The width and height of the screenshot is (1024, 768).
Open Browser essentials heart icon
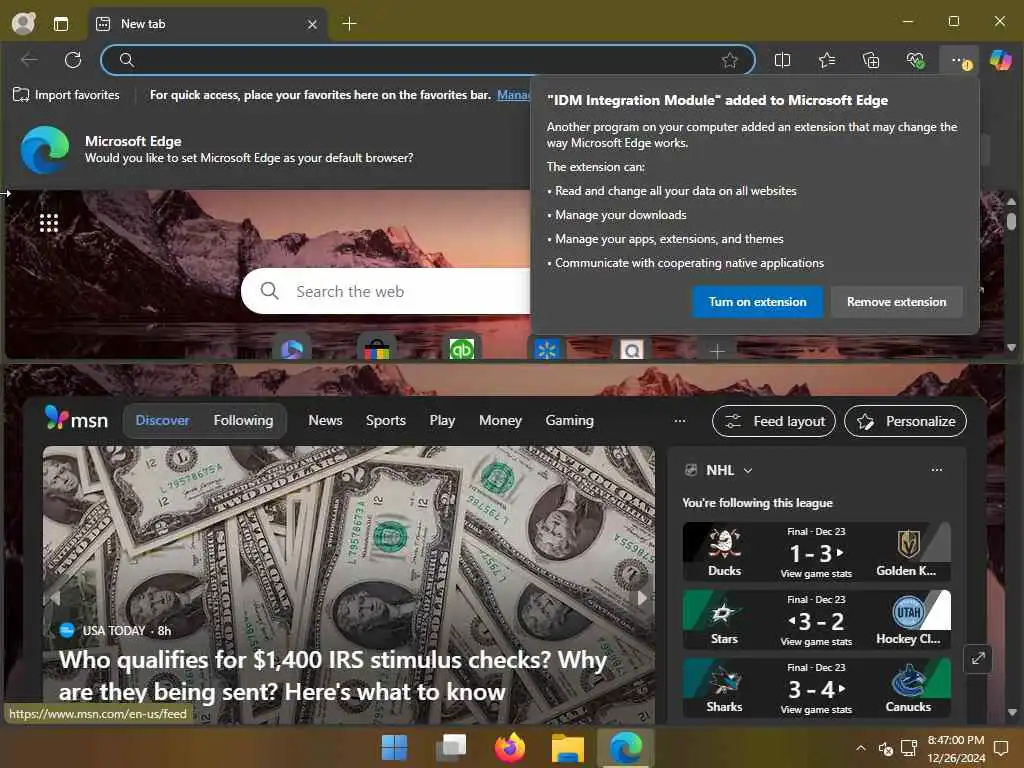[x=916, y=61]
